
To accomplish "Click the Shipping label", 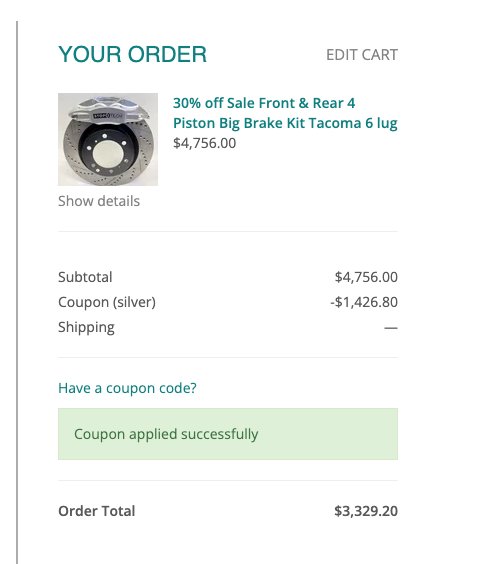I will click(86, 327).
